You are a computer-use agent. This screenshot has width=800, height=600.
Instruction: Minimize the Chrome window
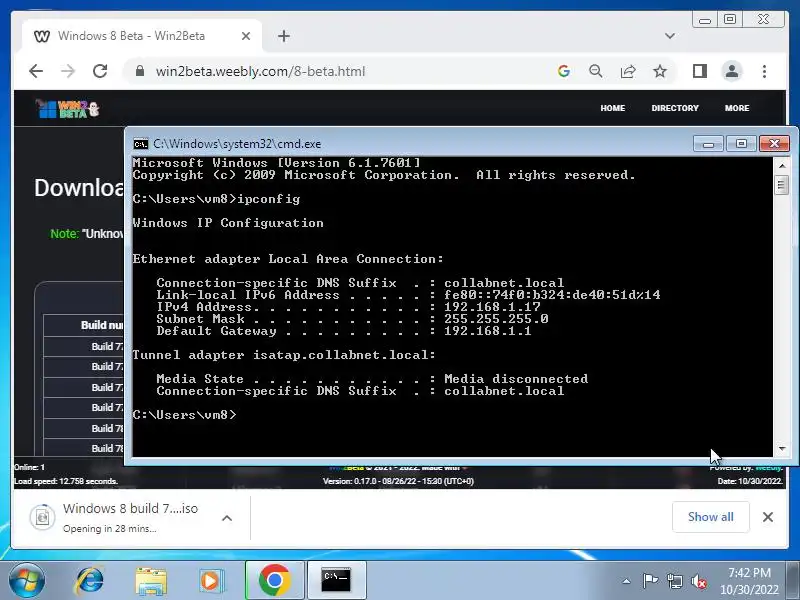pos(705,19)
